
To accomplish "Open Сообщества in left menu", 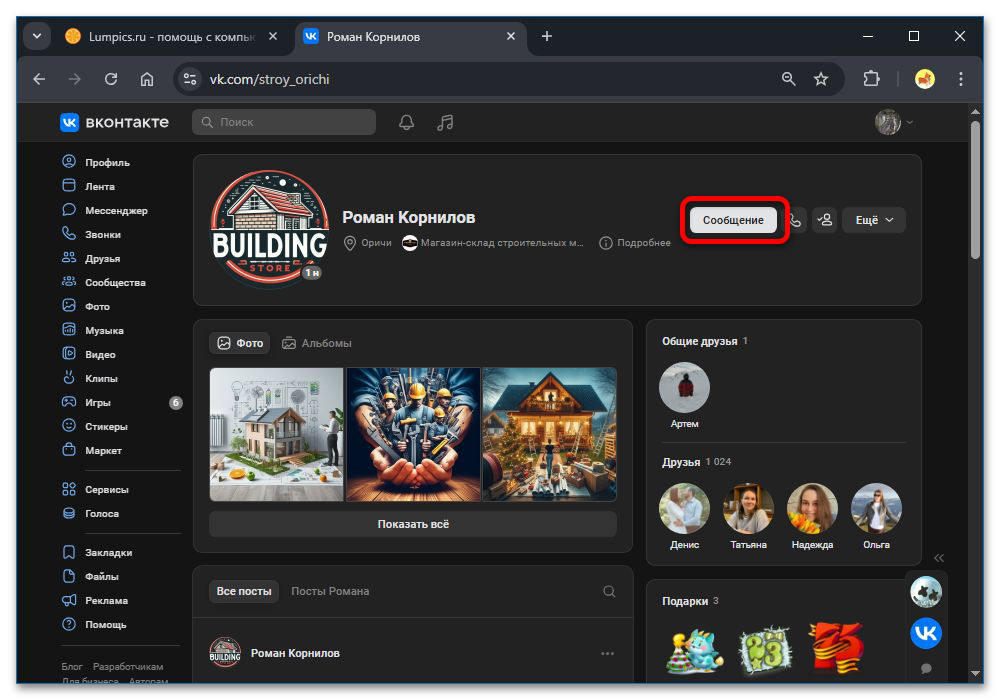I will point(104,282).
